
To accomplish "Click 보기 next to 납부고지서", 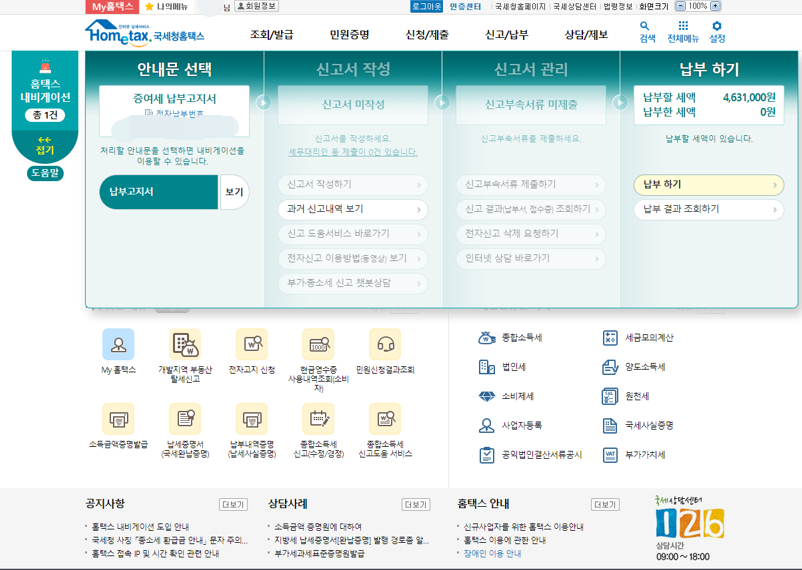I will click(234, 192).
